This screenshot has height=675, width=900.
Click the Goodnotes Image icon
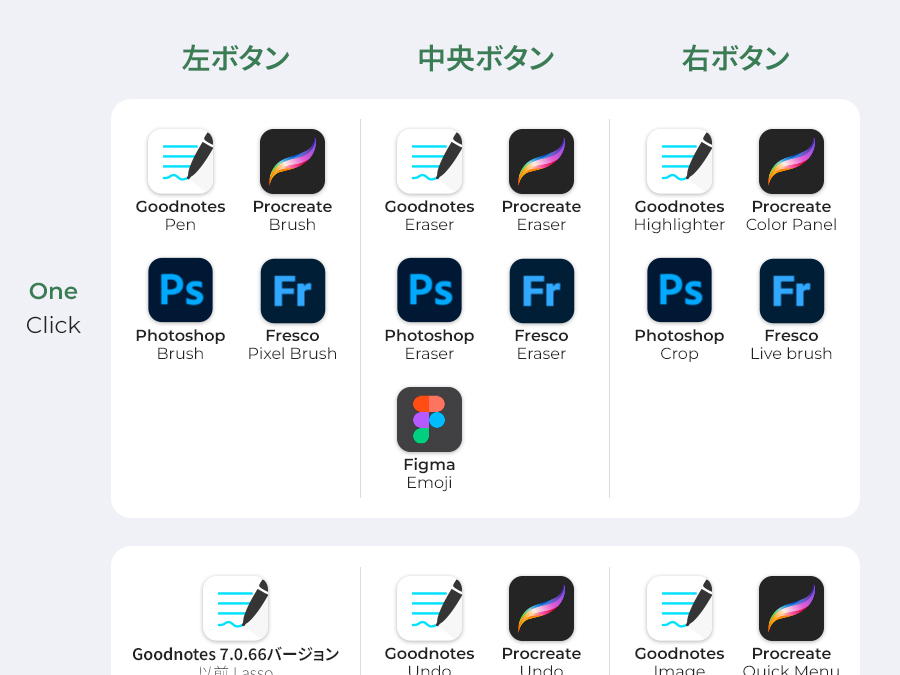pyautogui.click(x=679, y=608)
